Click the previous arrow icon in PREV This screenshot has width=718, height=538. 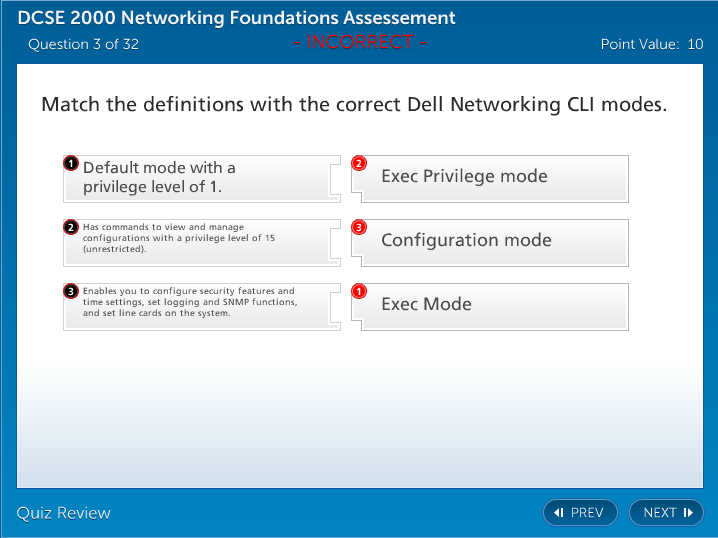pos(560,513)
